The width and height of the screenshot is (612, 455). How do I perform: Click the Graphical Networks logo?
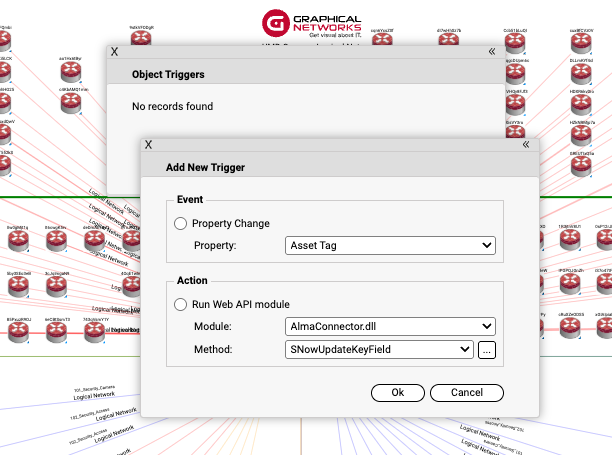(304, 24)
